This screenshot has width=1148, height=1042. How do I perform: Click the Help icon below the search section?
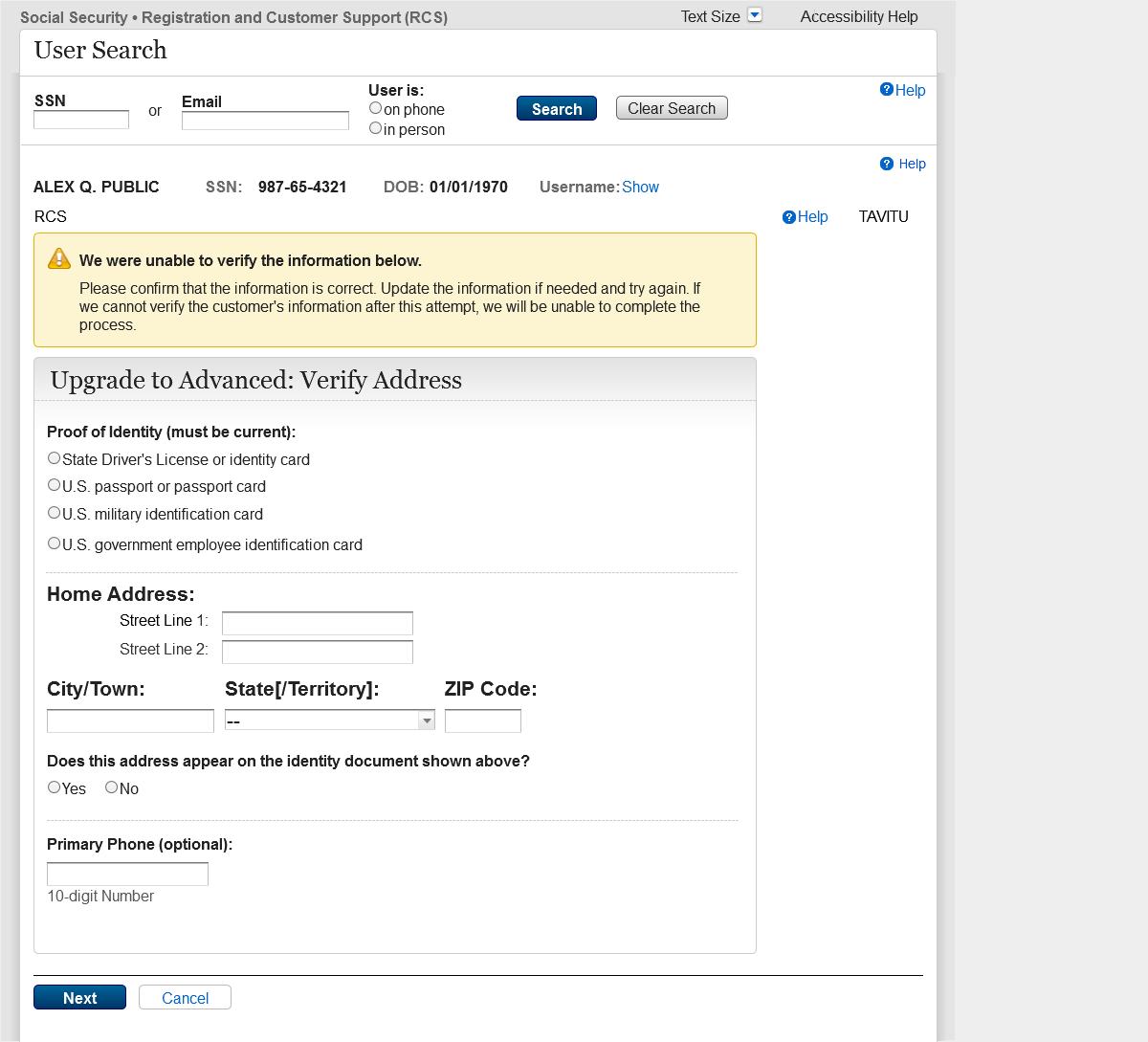click(x=887, y=164)
